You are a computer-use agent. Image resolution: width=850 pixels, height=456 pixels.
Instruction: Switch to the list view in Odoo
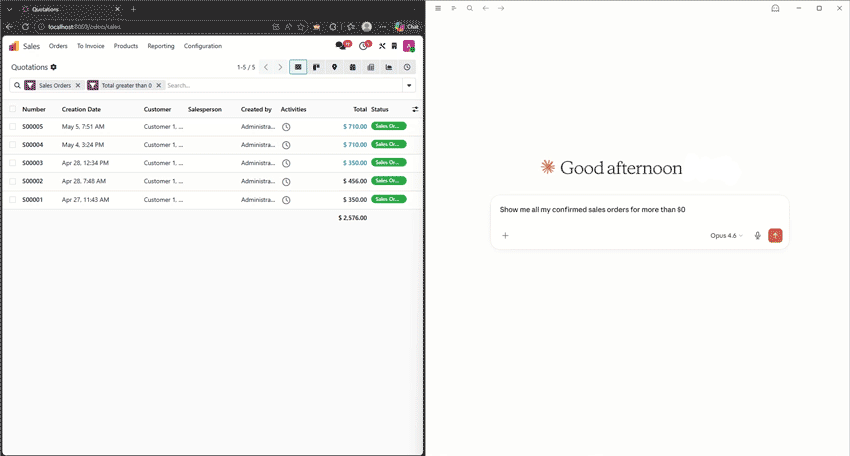tap(298, 67)
